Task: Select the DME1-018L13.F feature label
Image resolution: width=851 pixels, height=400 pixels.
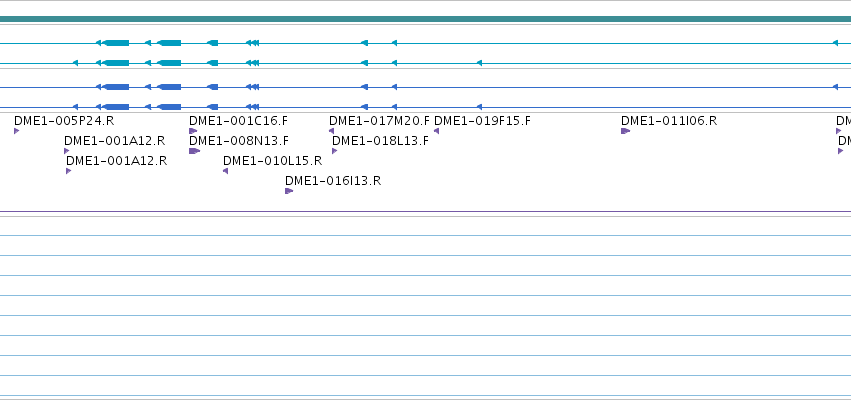Action: pyautogui.click(x=380, y=141)
